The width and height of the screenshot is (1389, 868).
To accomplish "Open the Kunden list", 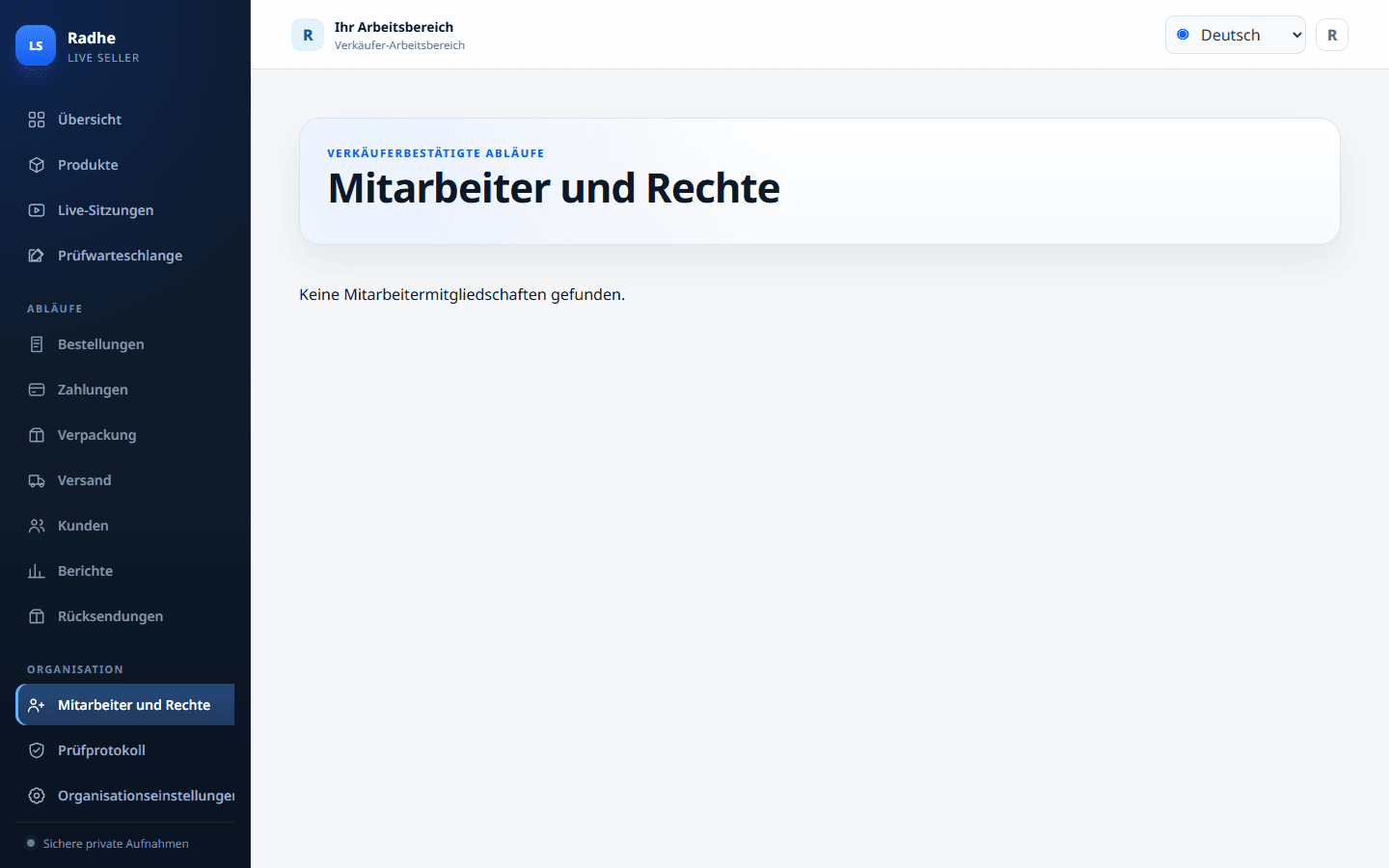I will [x=125, y=526].
